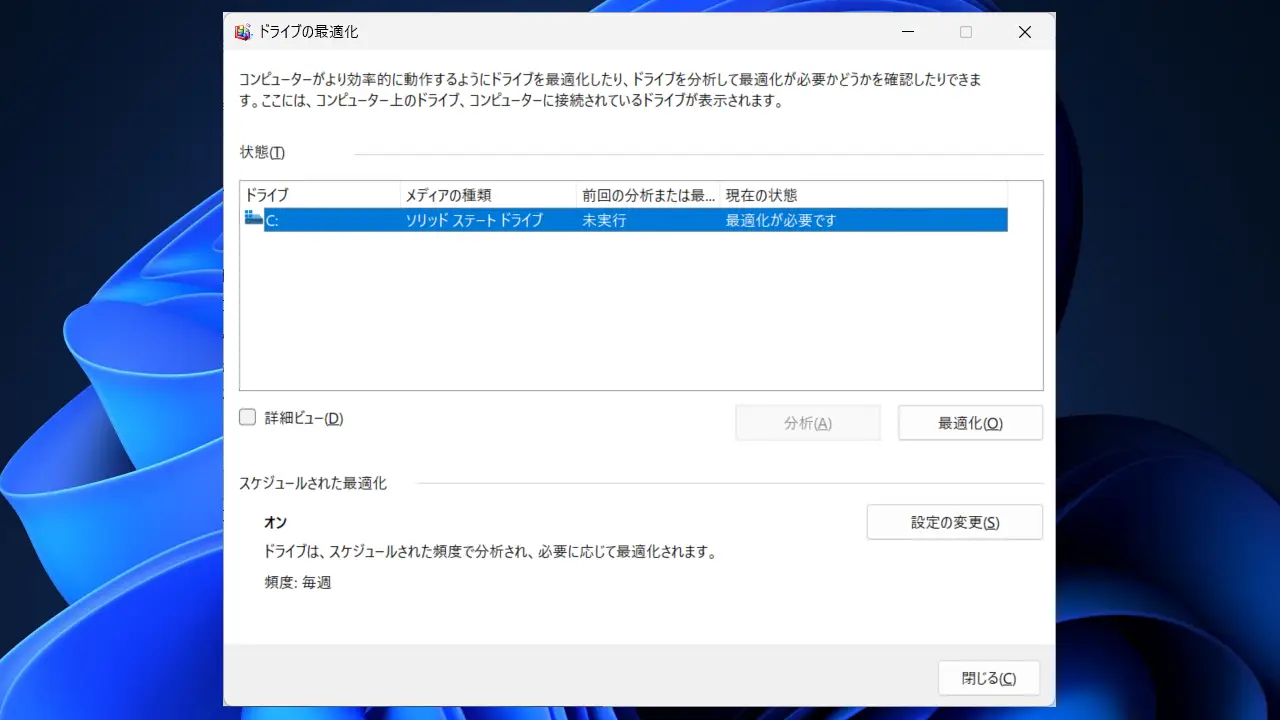
Task: Click the Optimize Drives icon in title bar
Action: 243,32
